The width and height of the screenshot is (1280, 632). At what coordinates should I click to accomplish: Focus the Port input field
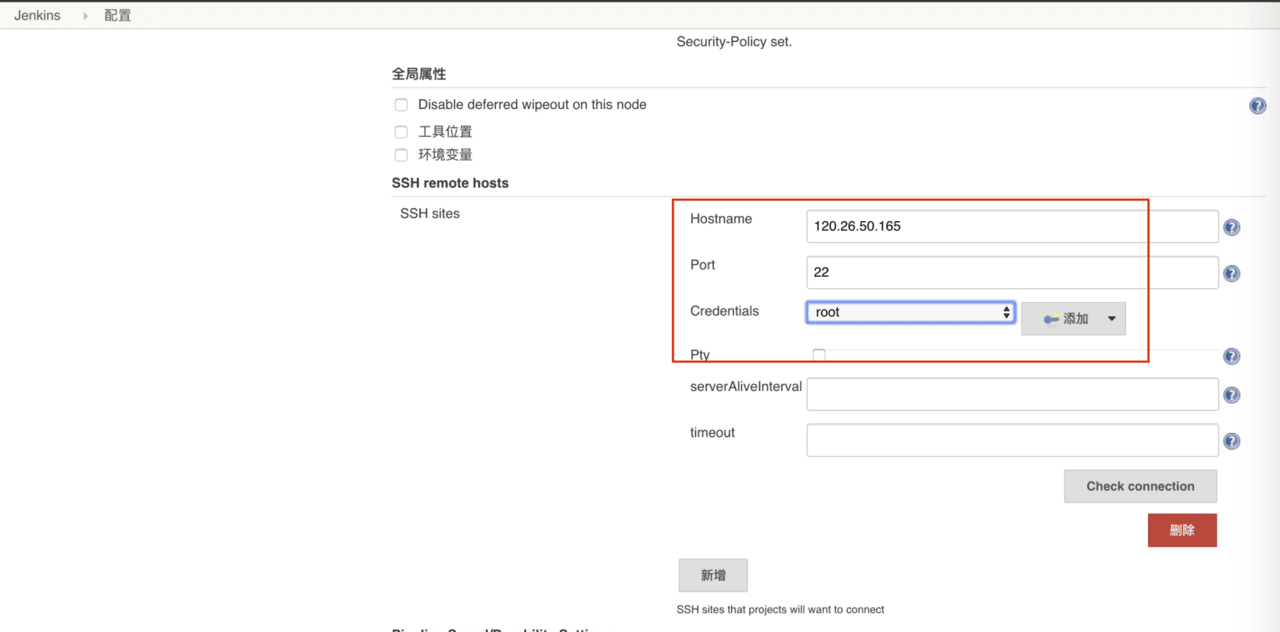pos(1012,272)
